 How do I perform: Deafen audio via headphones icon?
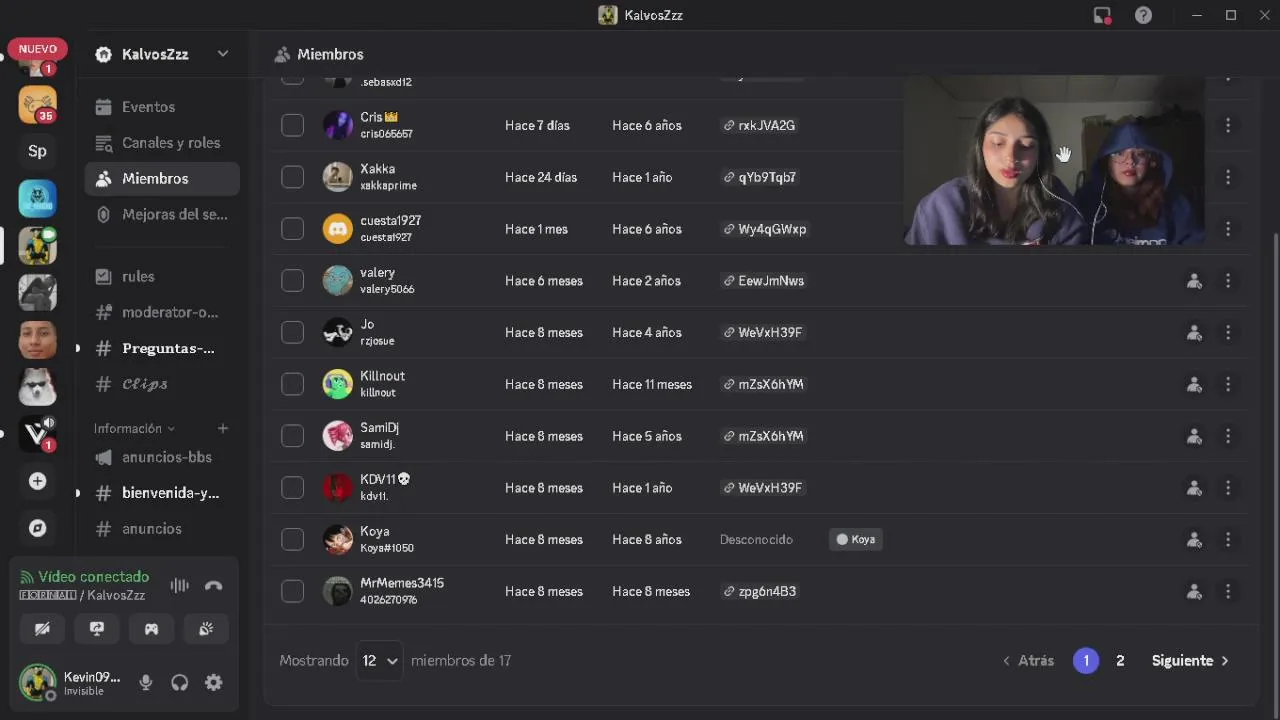click(180, 683)
